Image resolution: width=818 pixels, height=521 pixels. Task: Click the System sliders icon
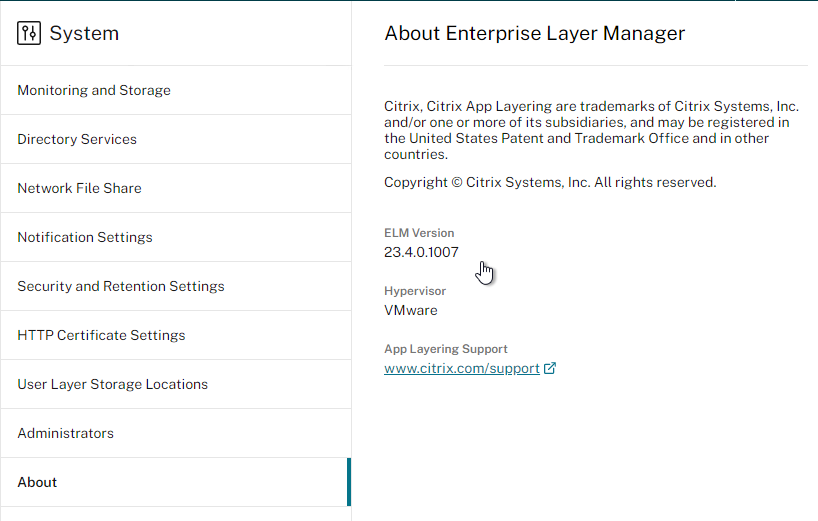coord(29,33)
